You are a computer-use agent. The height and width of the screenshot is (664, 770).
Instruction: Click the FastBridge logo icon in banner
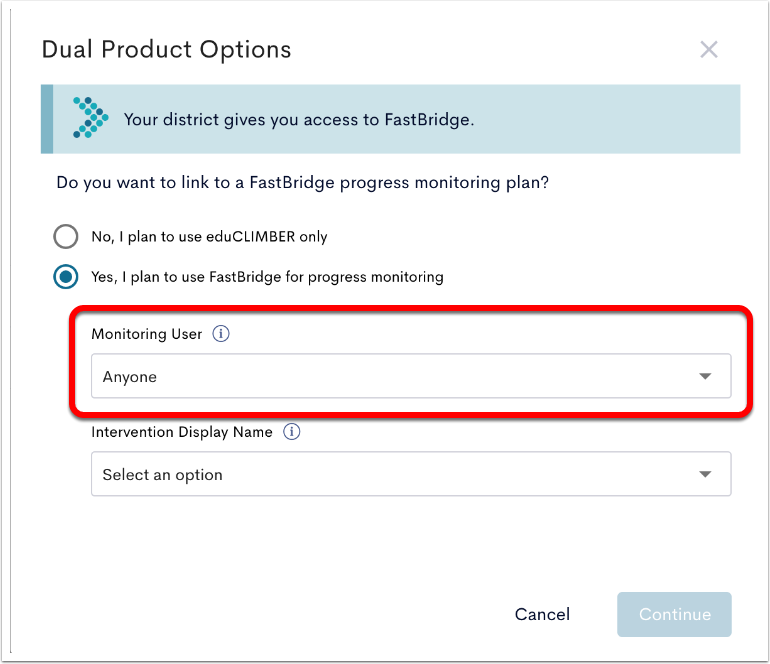91,118
